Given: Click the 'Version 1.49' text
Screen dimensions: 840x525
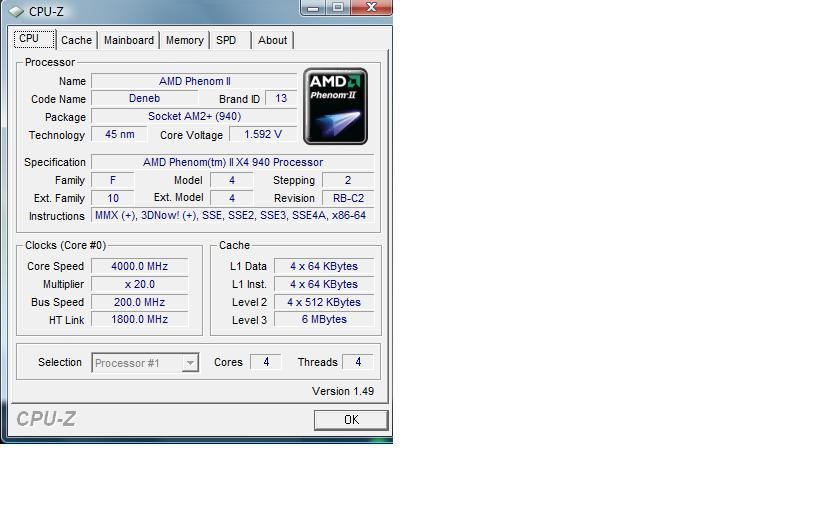Looking at the screenshot, I should [x=343, y=391].
